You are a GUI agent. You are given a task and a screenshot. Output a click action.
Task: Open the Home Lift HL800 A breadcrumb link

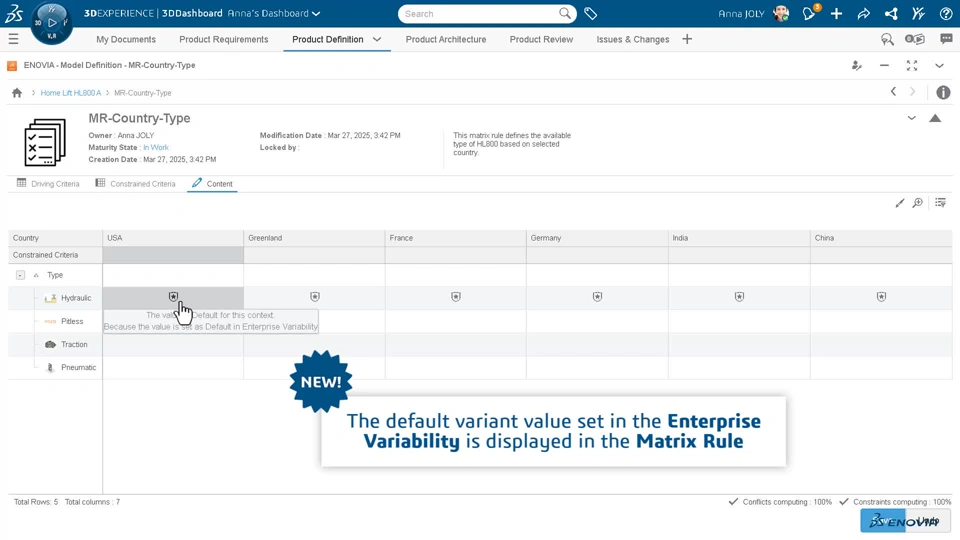point(71,93)
